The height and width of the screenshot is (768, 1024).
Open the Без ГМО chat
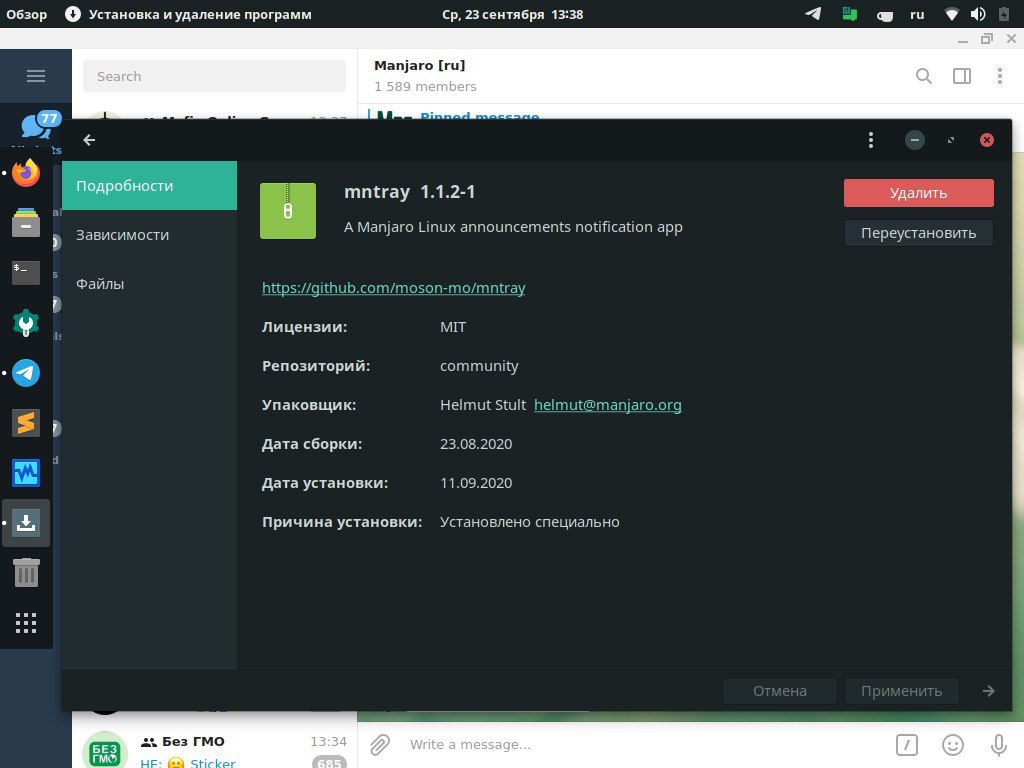tap(214, 748)
